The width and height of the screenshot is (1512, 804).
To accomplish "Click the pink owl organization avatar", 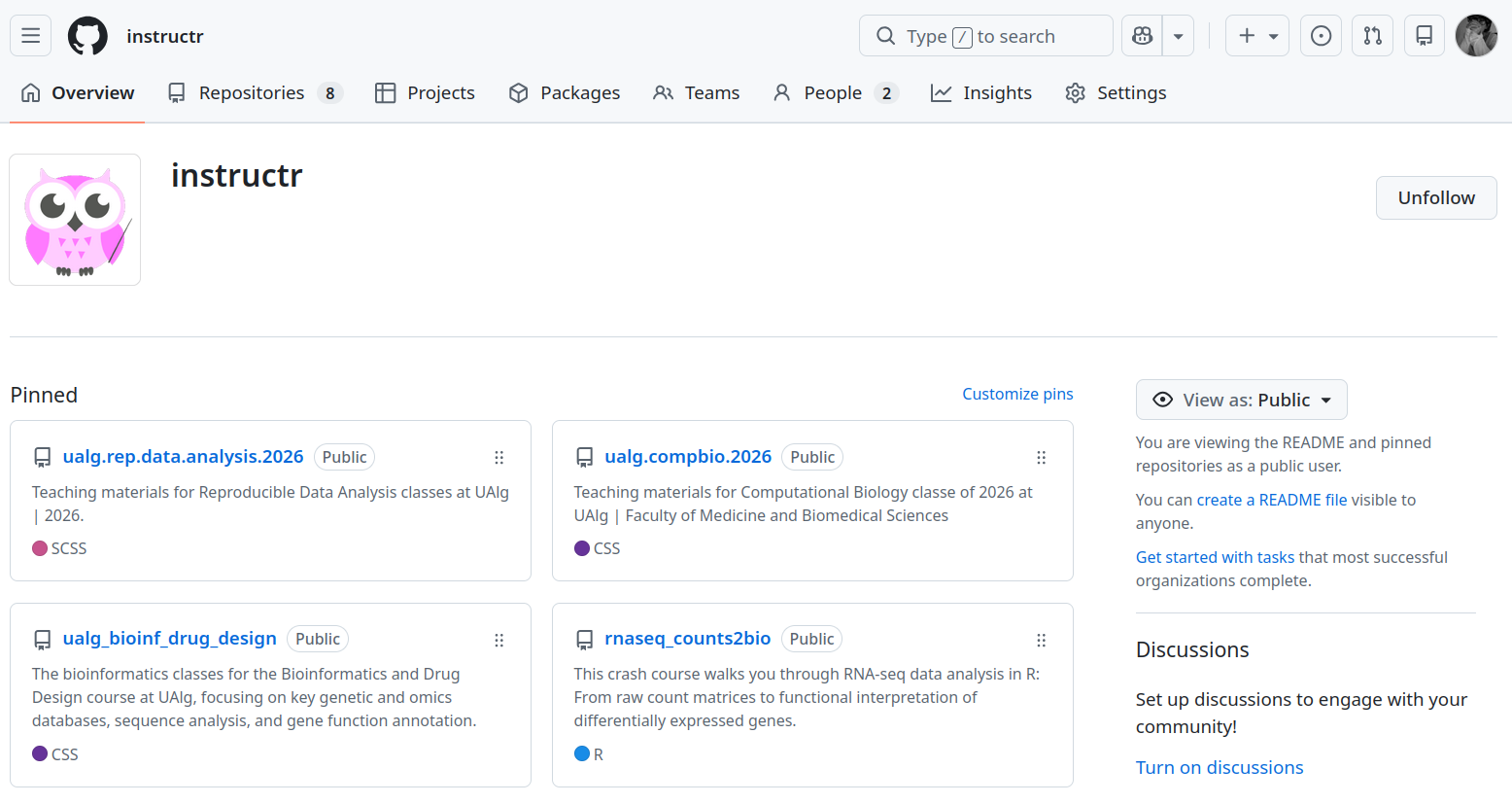I will [x=75, y=220].
